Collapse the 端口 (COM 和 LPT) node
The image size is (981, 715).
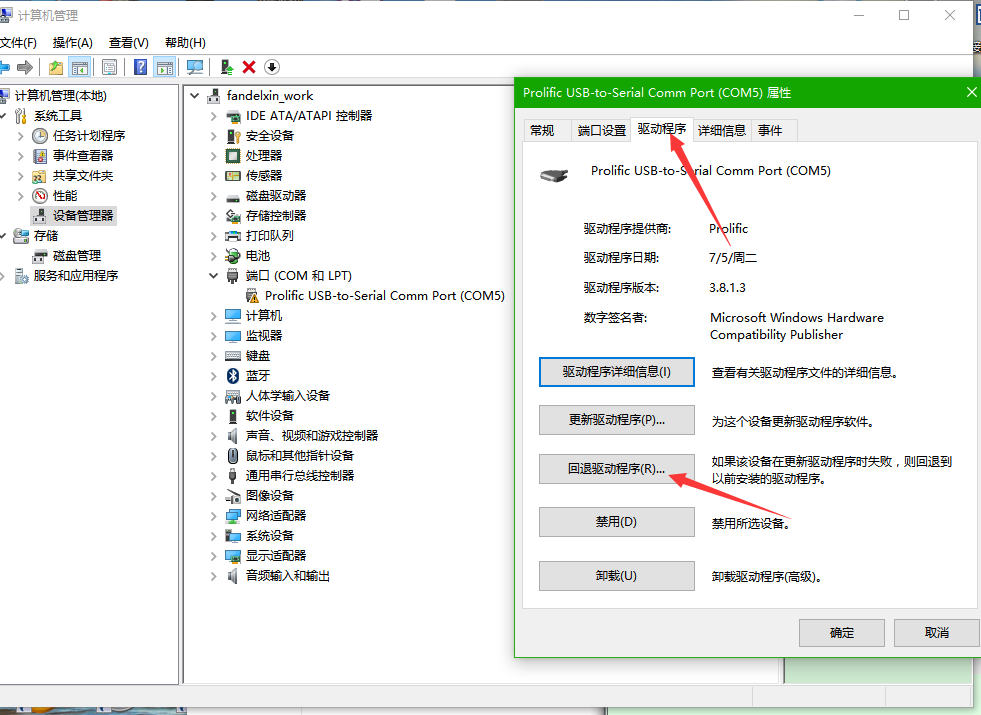click(213, 276)
